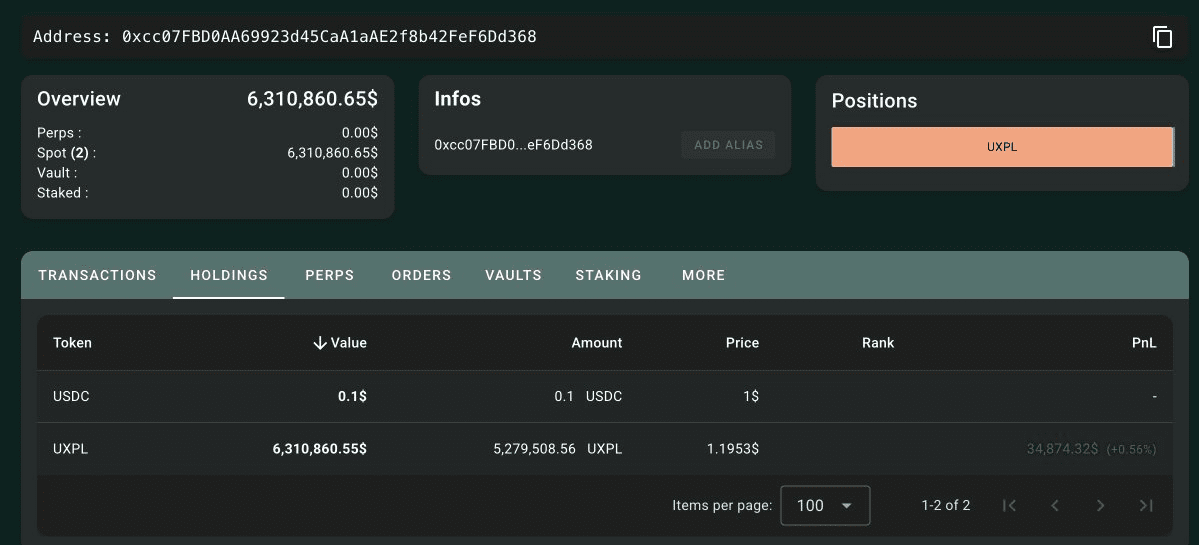
Task: Sort holdings by Amount column header
Action: [596, 343]
